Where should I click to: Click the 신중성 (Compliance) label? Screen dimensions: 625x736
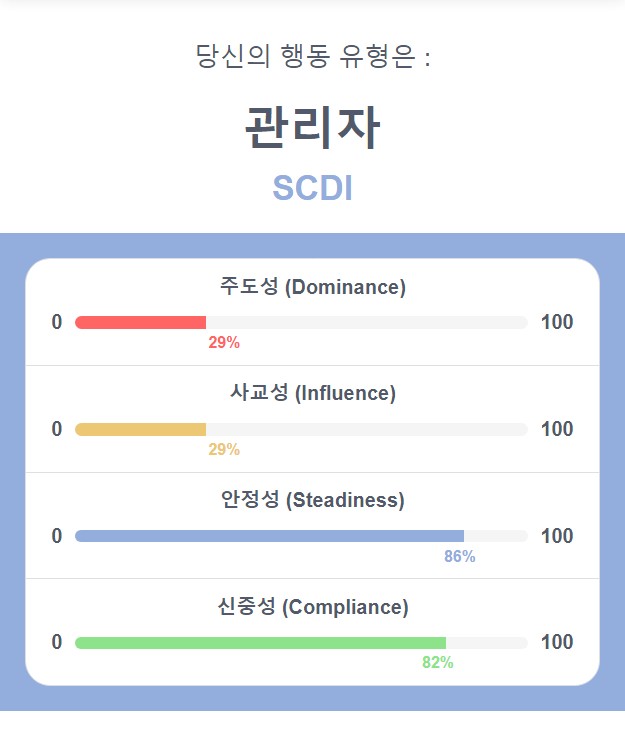312,606
